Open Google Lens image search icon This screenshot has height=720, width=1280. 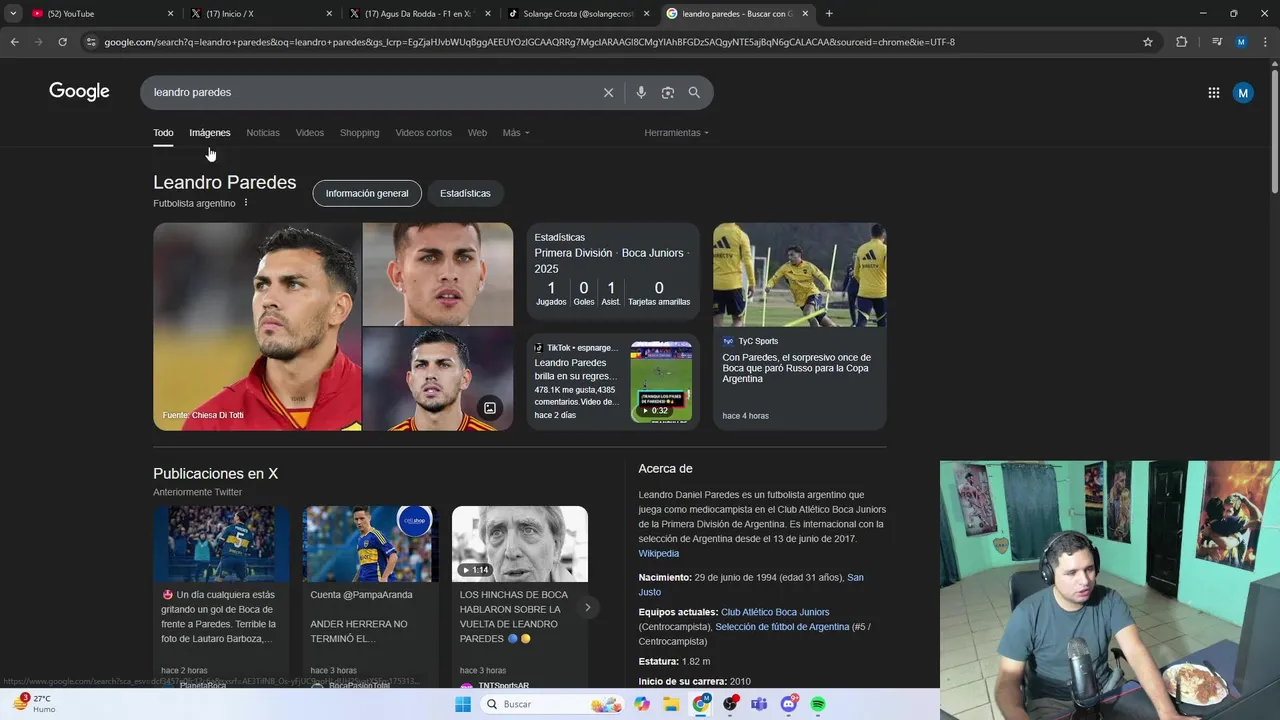pos(668,92)
